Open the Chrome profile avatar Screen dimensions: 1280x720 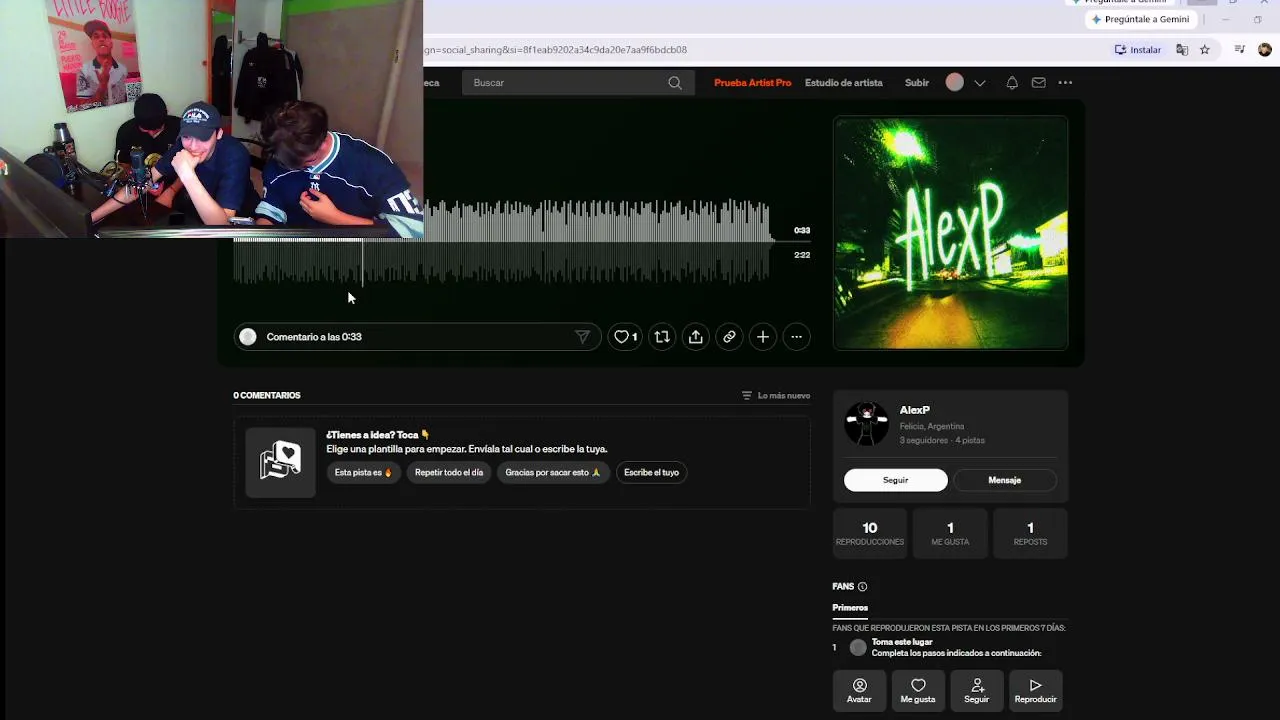pos(1265,50)
